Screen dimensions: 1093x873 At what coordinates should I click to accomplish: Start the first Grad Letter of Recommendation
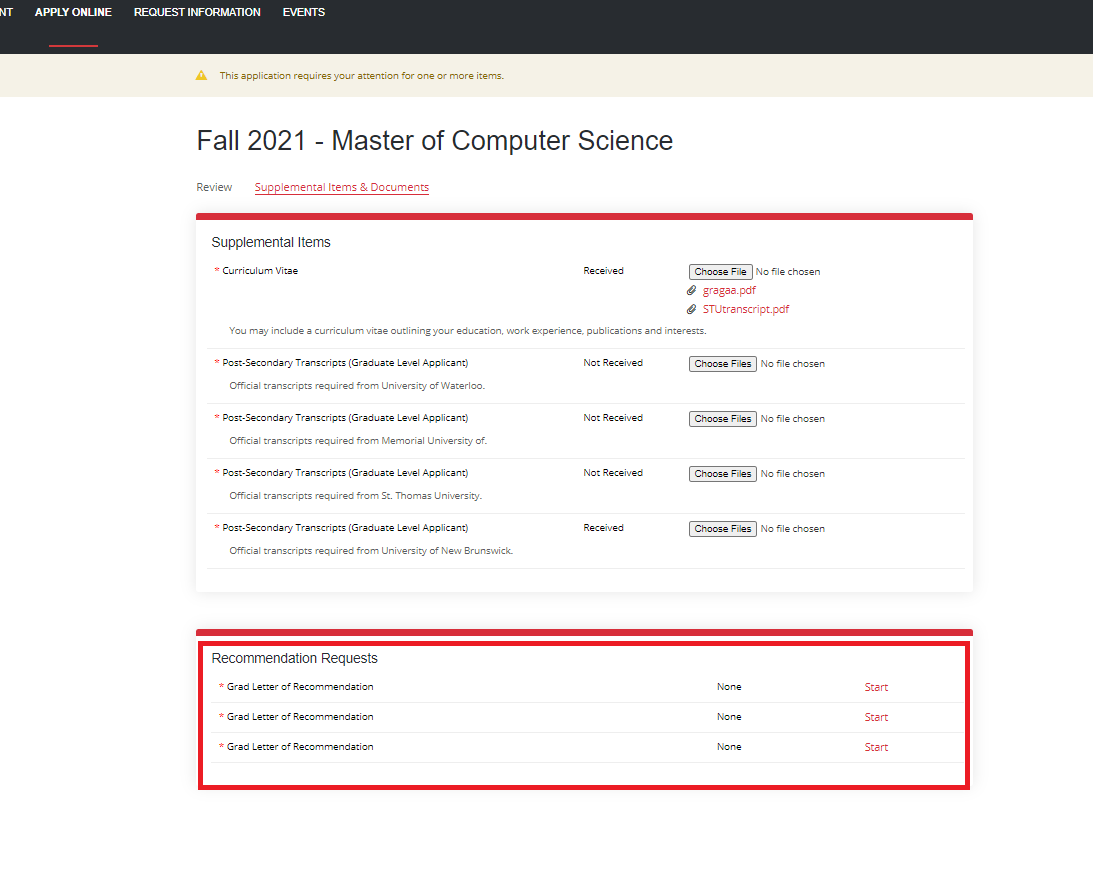click(876, 687)
